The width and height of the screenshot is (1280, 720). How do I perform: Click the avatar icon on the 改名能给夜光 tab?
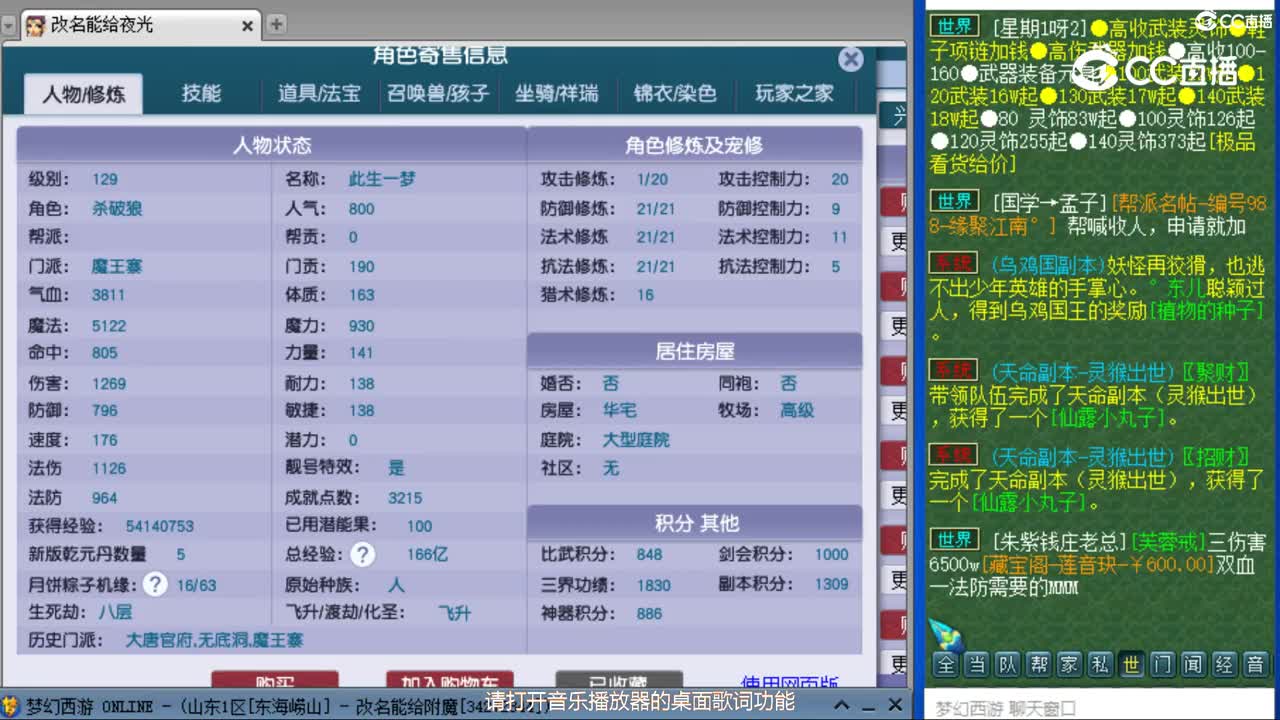(x=35, y=25)
